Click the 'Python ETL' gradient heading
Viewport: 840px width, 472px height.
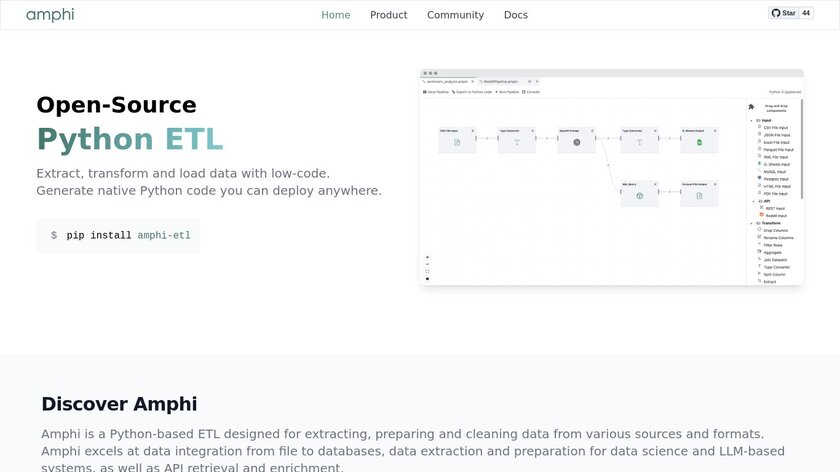coord(130,139)
